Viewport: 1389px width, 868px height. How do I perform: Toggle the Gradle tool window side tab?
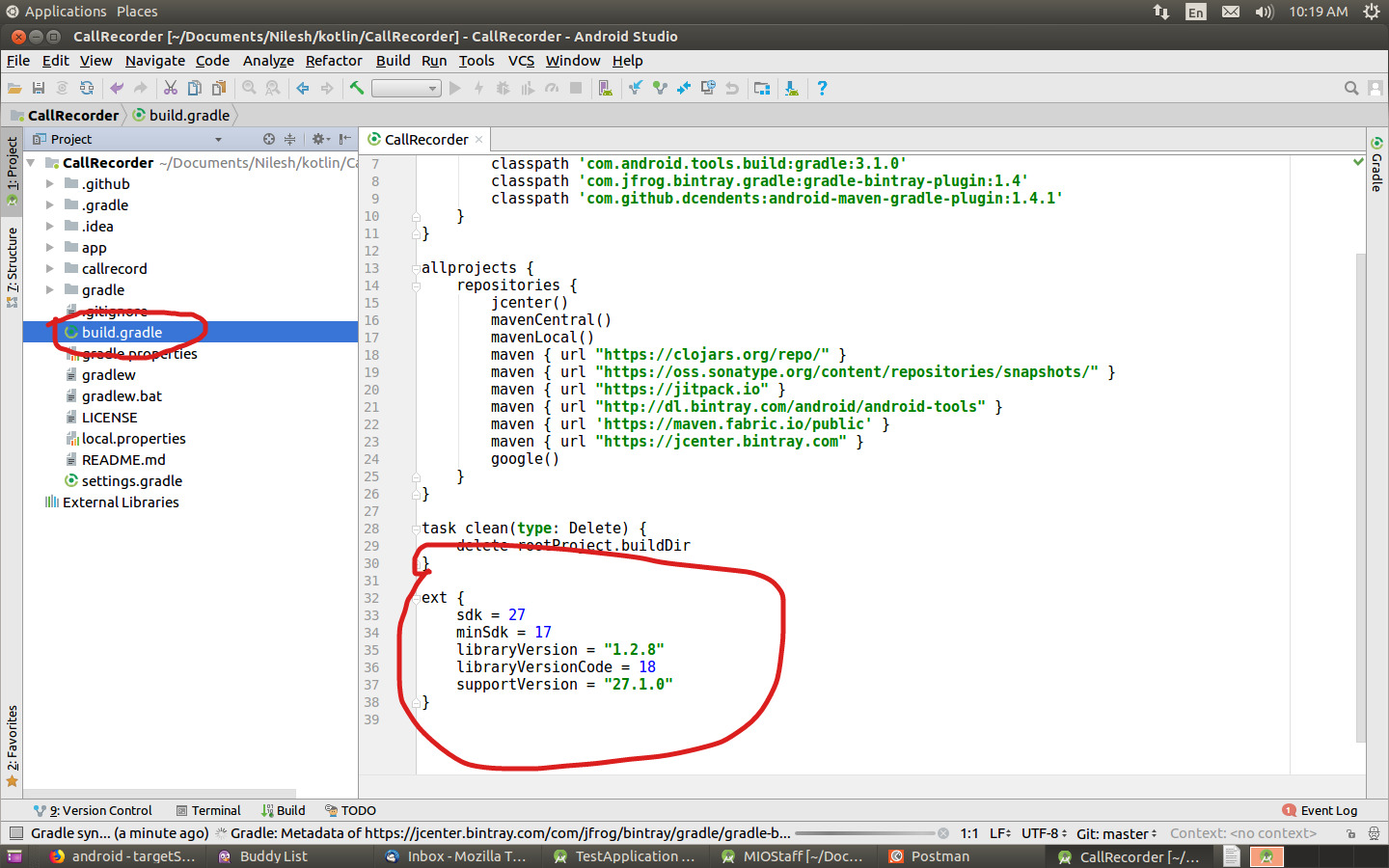pos(1376,164)
